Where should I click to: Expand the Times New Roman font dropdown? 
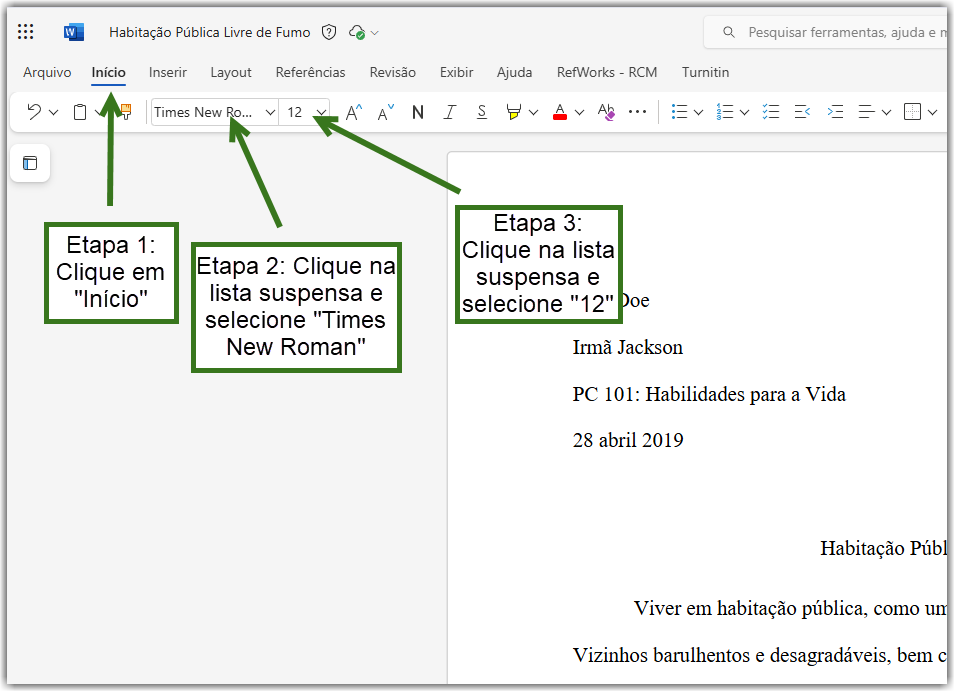[x=270, y=112]
